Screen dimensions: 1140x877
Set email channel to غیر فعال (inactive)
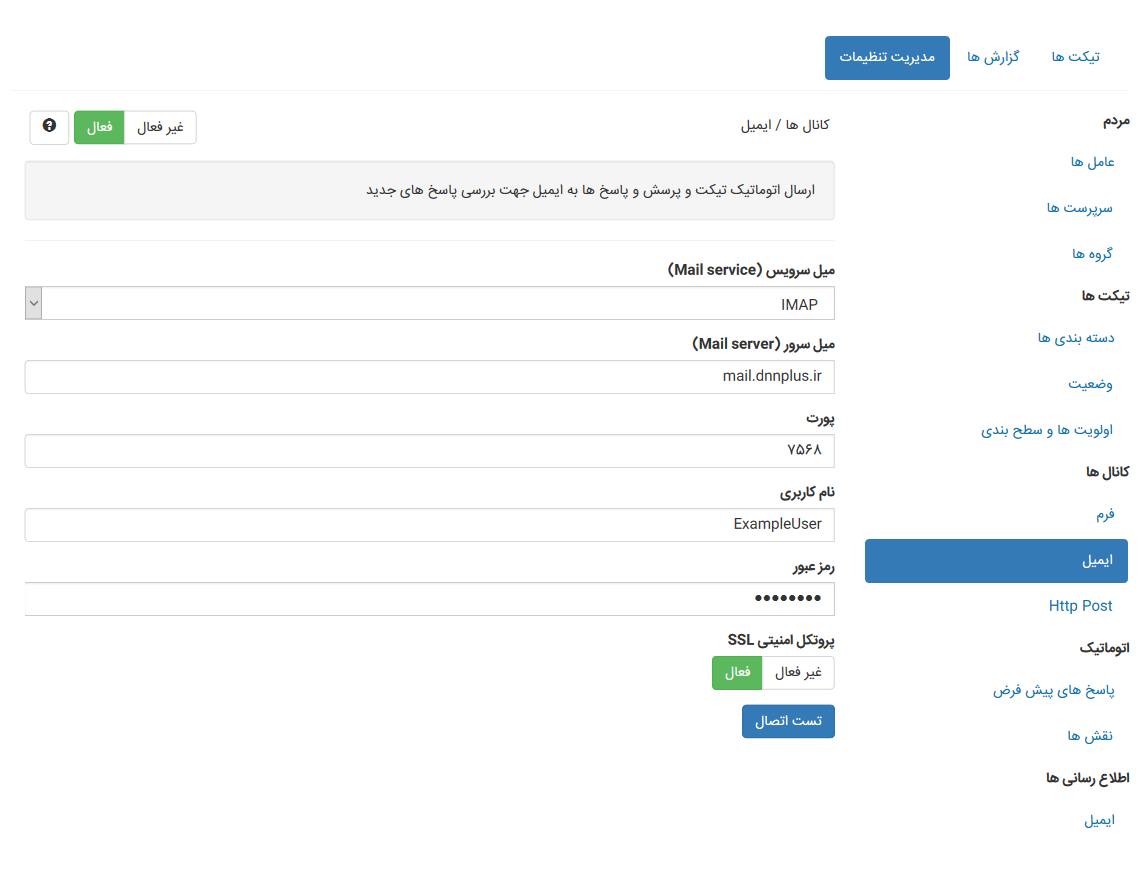click(160, 127)
